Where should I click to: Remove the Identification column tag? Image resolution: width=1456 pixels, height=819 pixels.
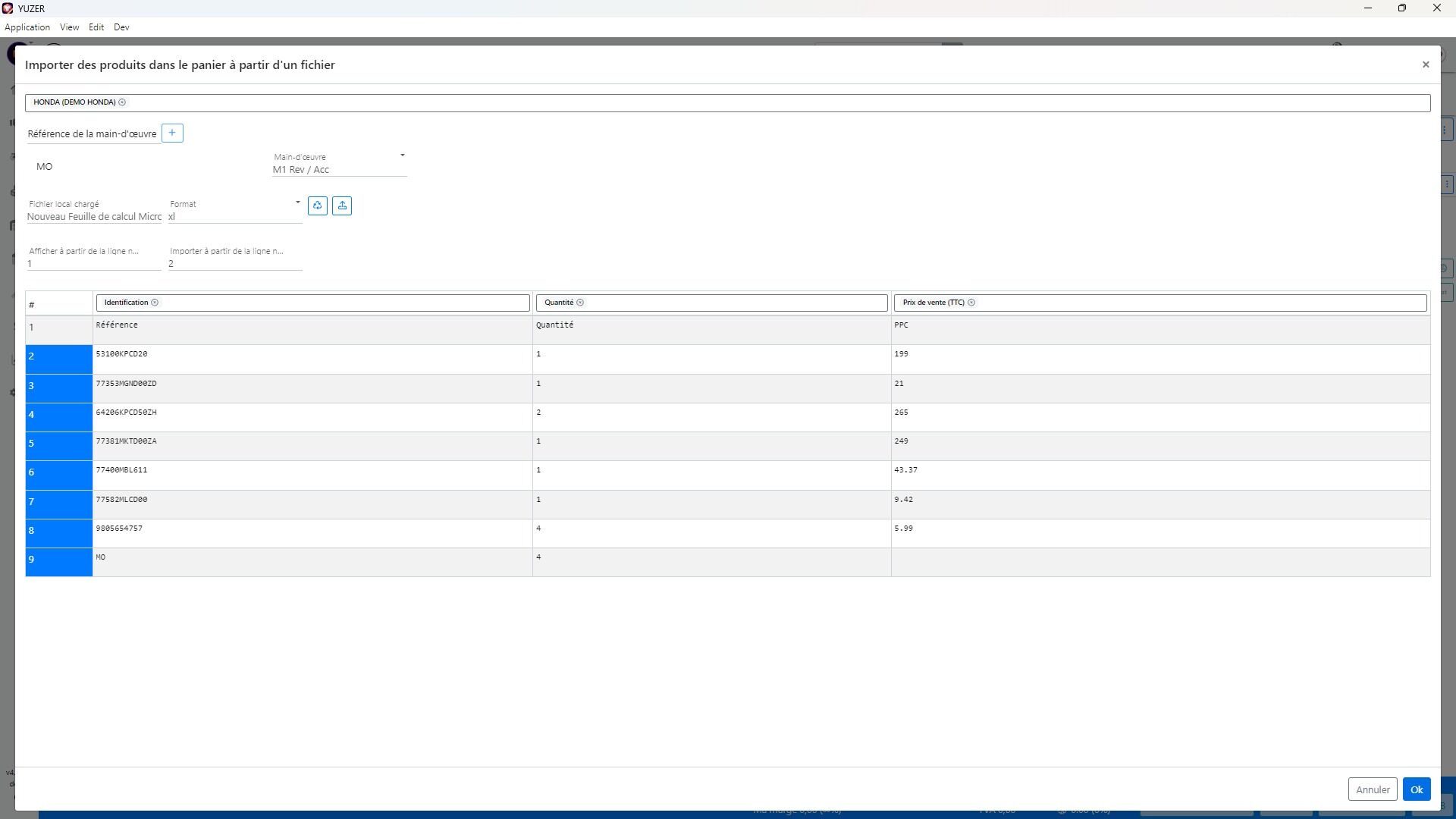coord(155,303)
